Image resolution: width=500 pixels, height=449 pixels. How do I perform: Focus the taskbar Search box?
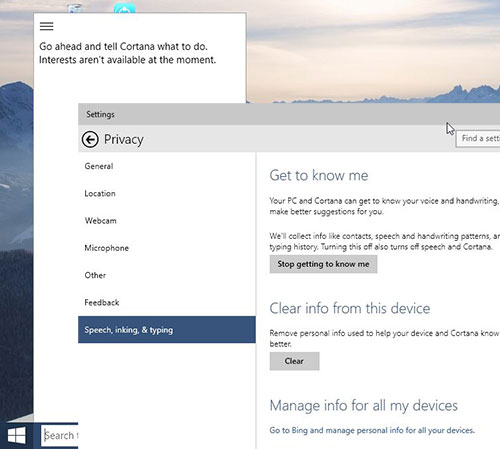[60, 435]
